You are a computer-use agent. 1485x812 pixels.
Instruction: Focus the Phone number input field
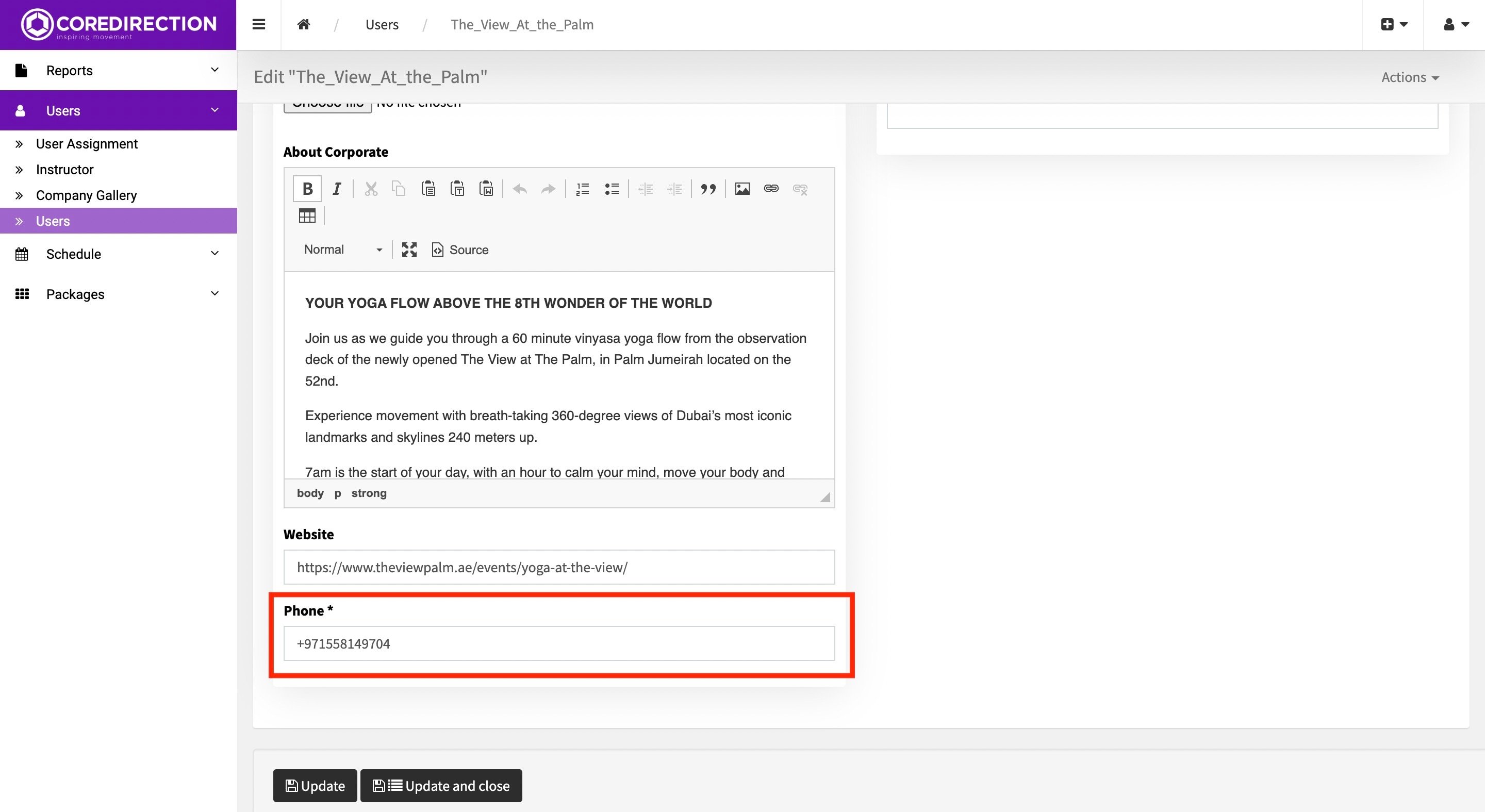[558, 644]
